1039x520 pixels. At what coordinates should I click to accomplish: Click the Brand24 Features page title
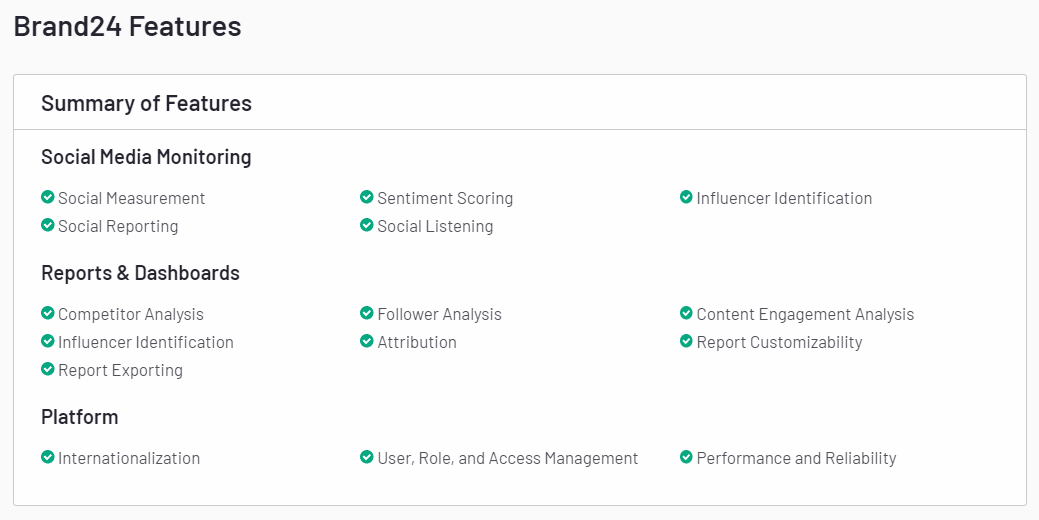[127, 27]
